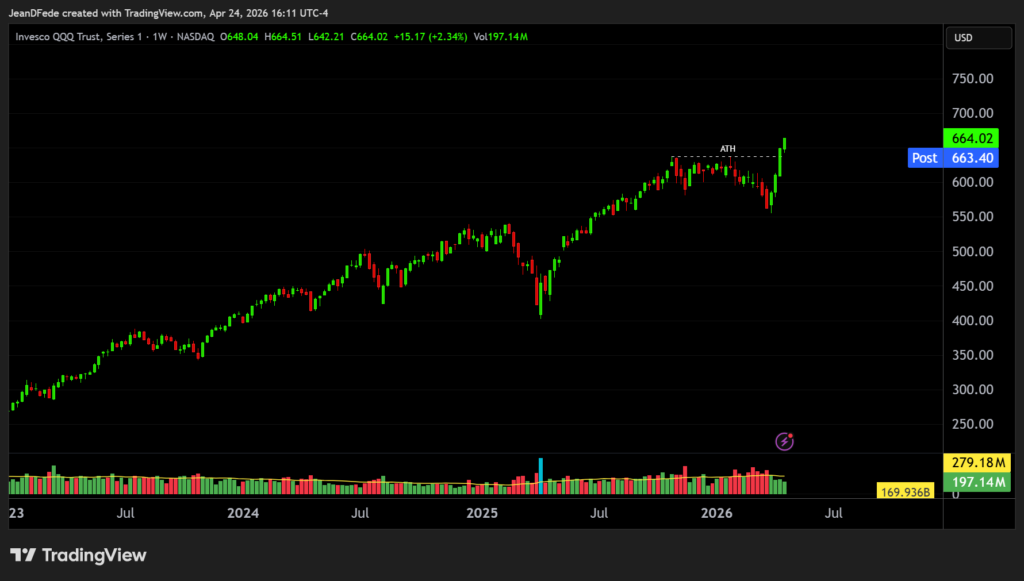Click the yellow 169.936B label

click(x=905, y=491)
